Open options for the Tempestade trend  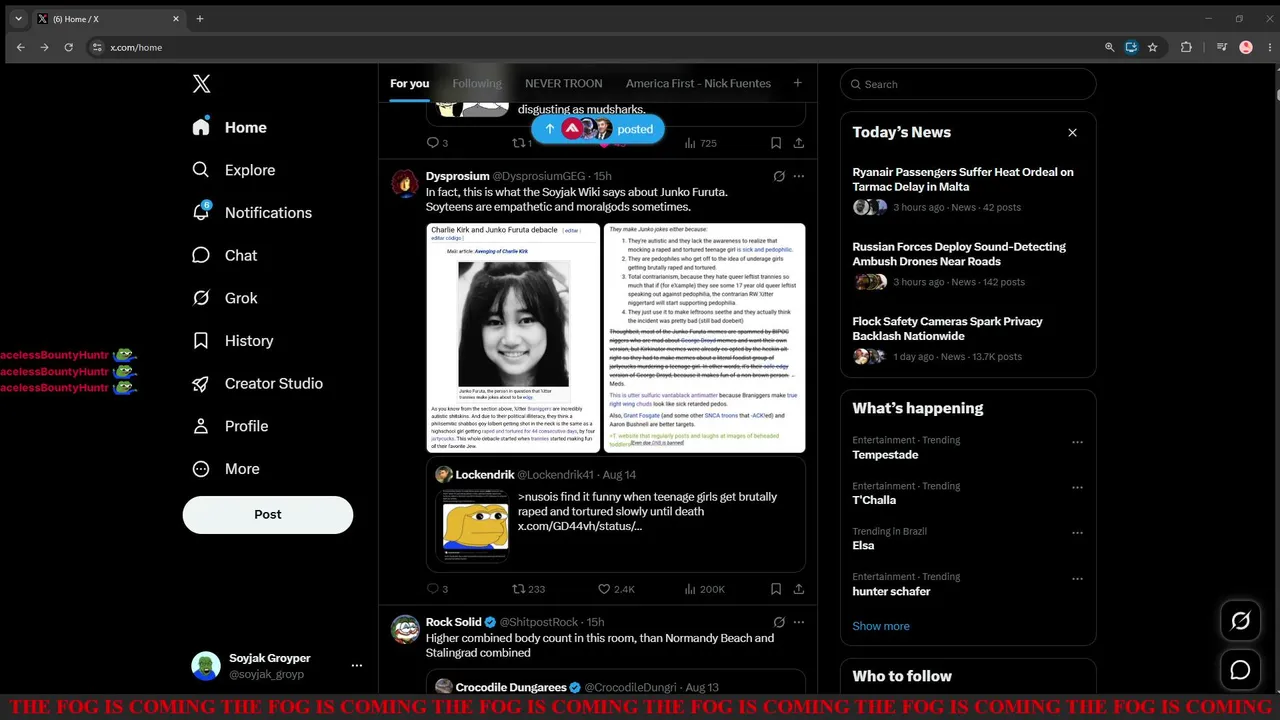(1077, 442)
